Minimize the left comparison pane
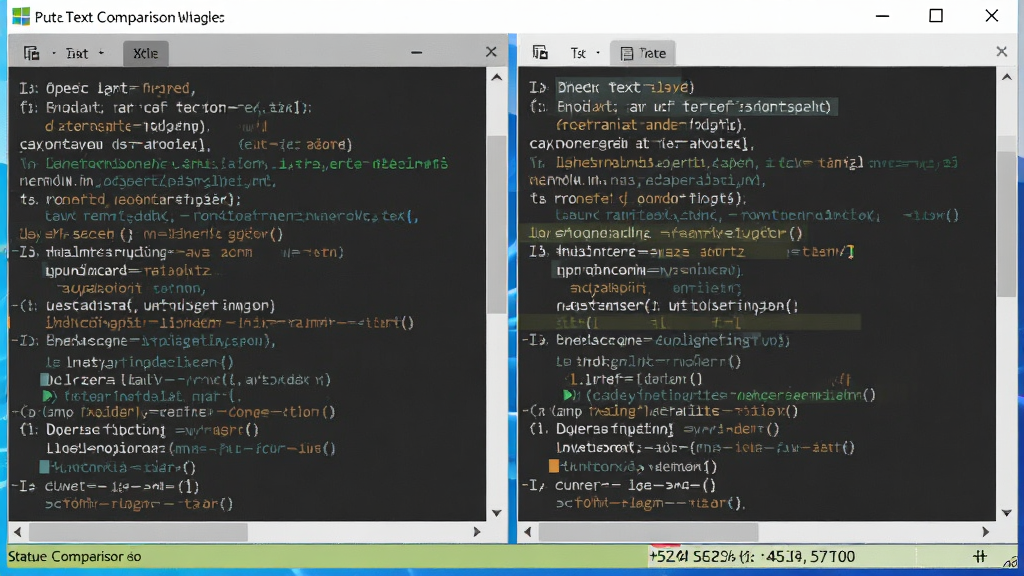The height and width of the screenshot is (576, 1024). tap(417, 52)
